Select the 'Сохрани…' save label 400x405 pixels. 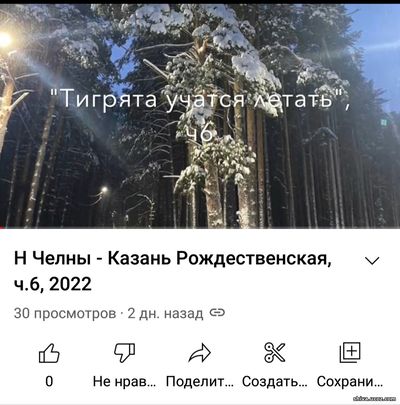coord(350,381)
